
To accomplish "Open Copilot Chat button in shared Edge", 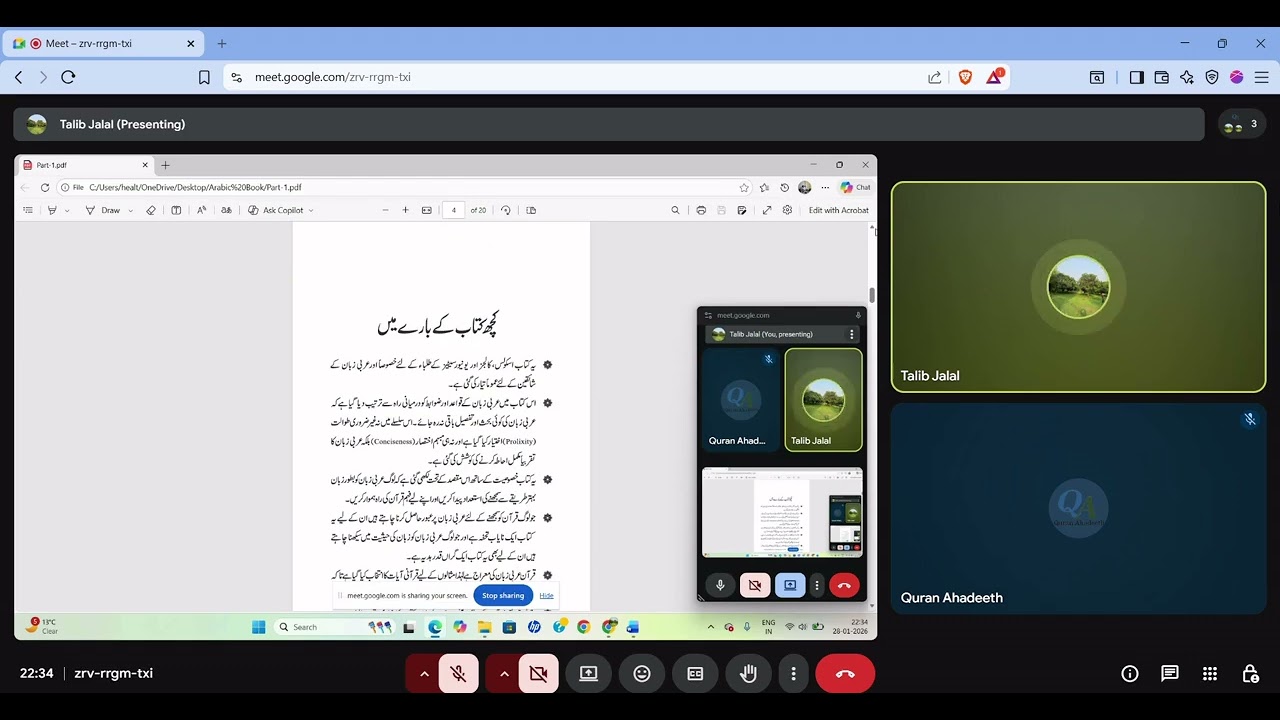I will [x=856, y=187].
